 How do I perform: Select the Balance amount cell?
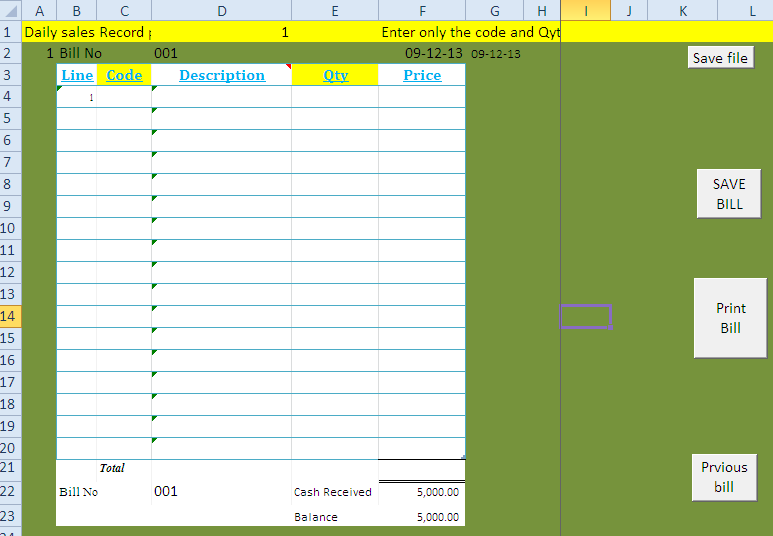click(x=422, y=517)
